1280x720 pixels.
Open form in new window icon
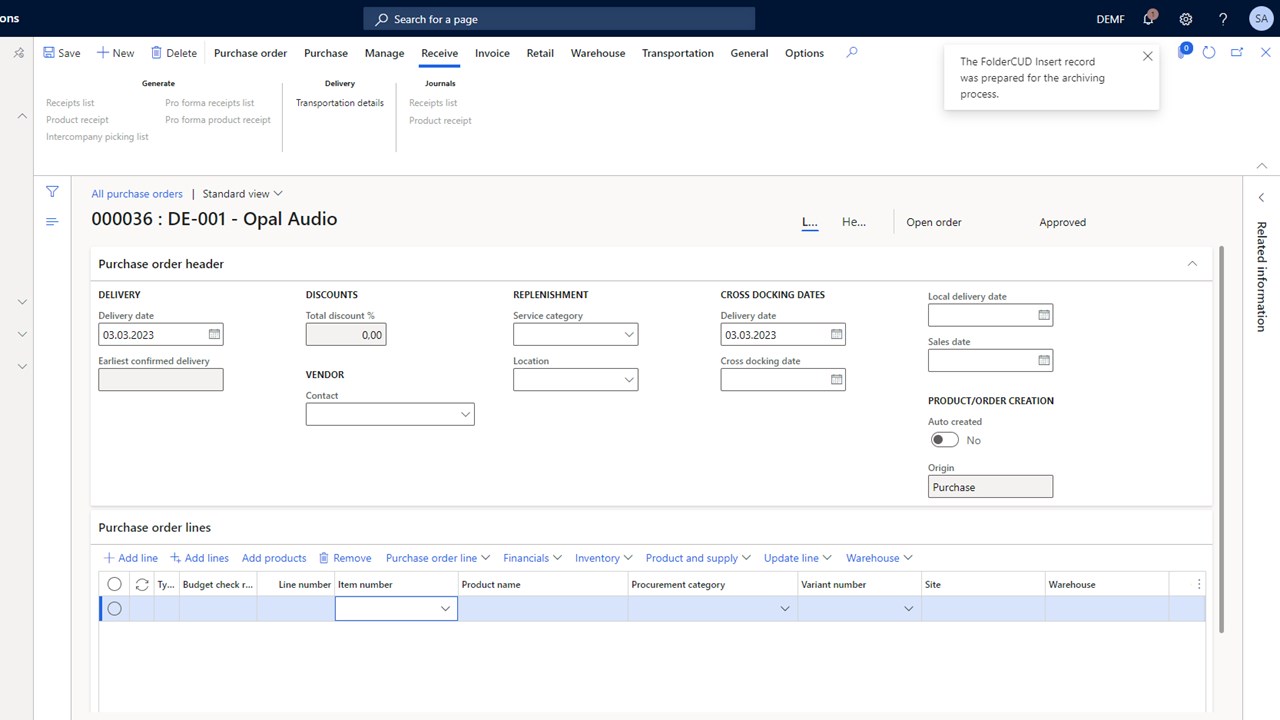point(1237,53)
